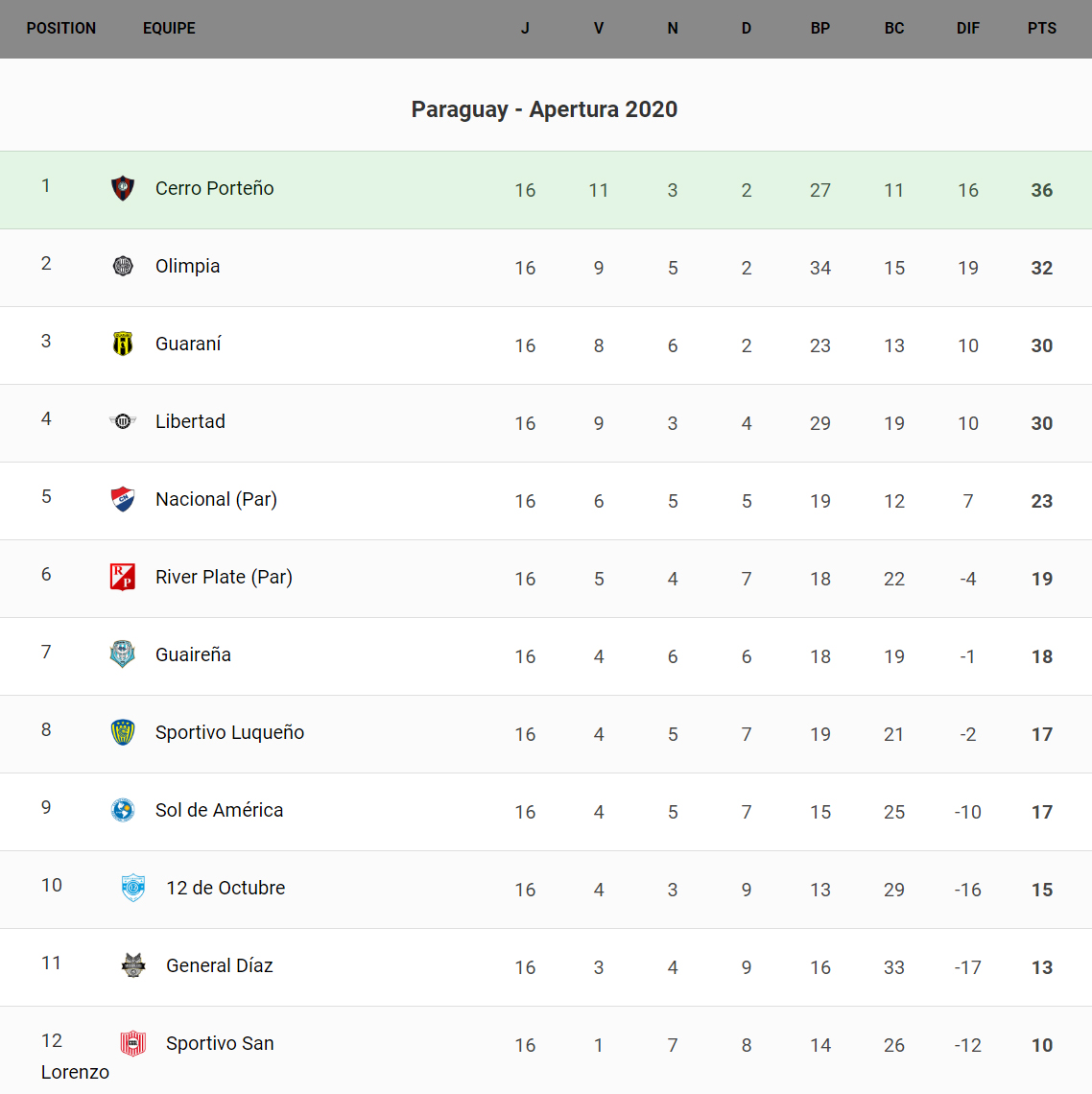Click the DIF column header

[967, 29]
